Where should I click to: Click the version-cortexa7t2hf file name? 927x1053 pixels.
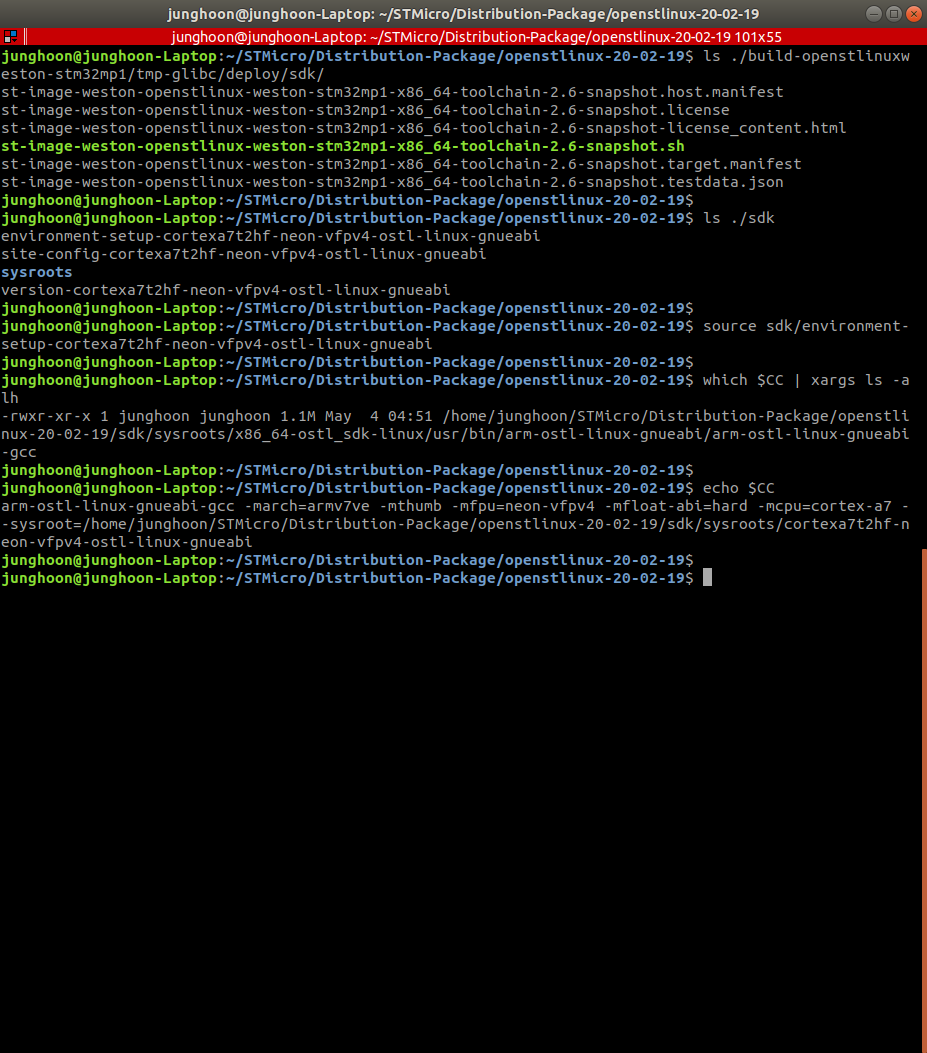pyautogui.click(x=225, y=290)
